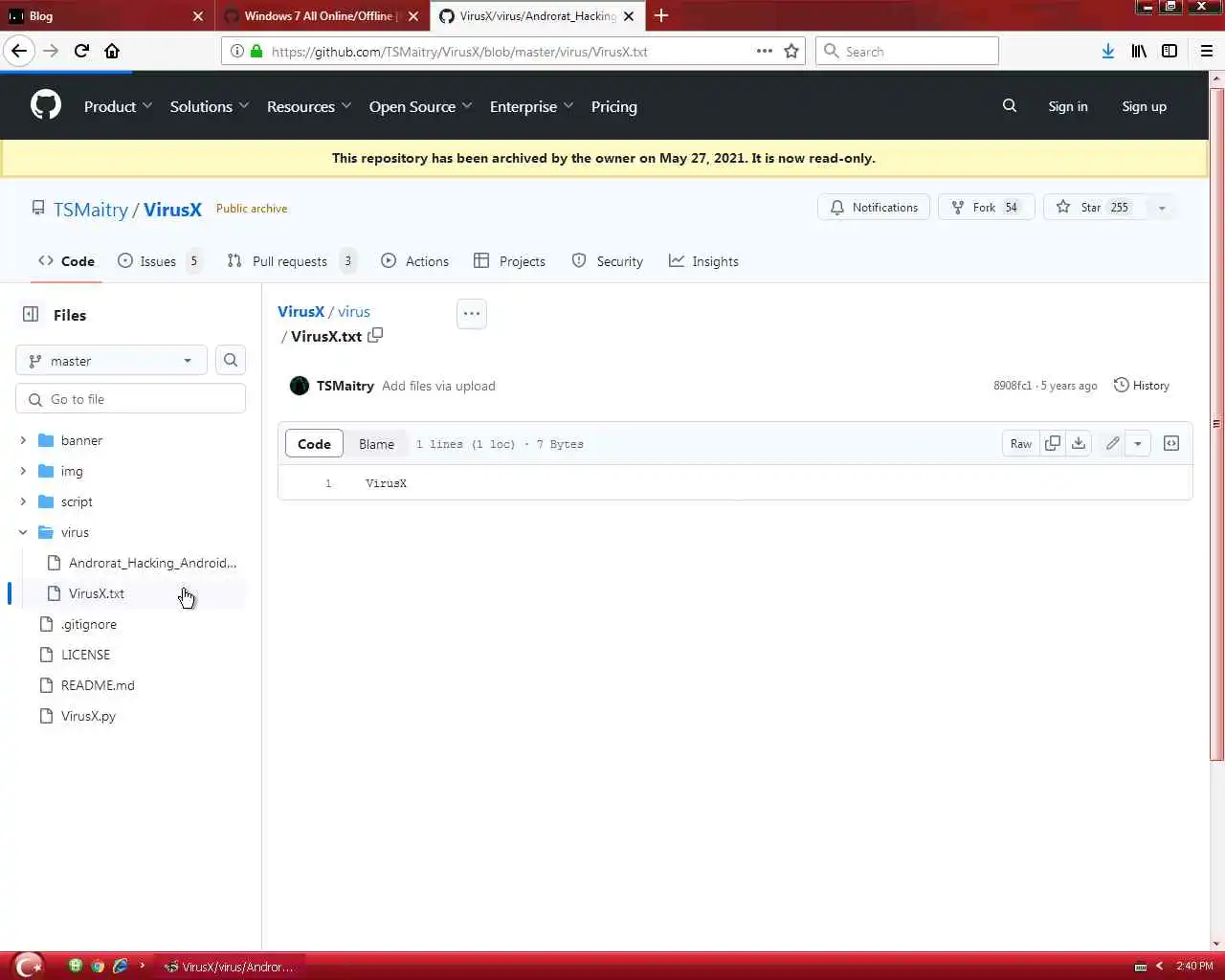Click Notifications button
Screen dimensions: 1225x980
874,208
